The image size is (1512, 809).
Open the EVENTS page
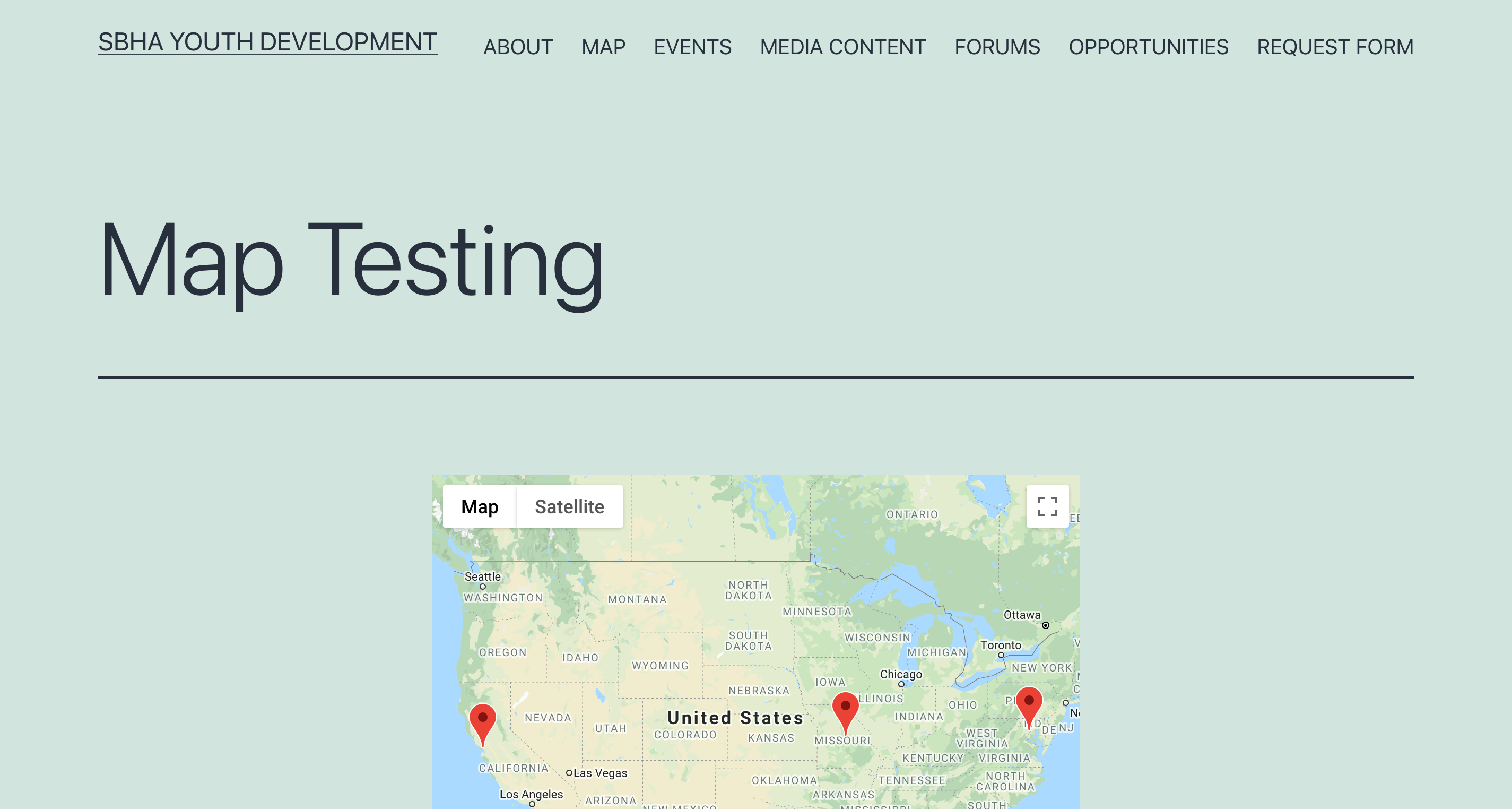(x=693, y=47)
